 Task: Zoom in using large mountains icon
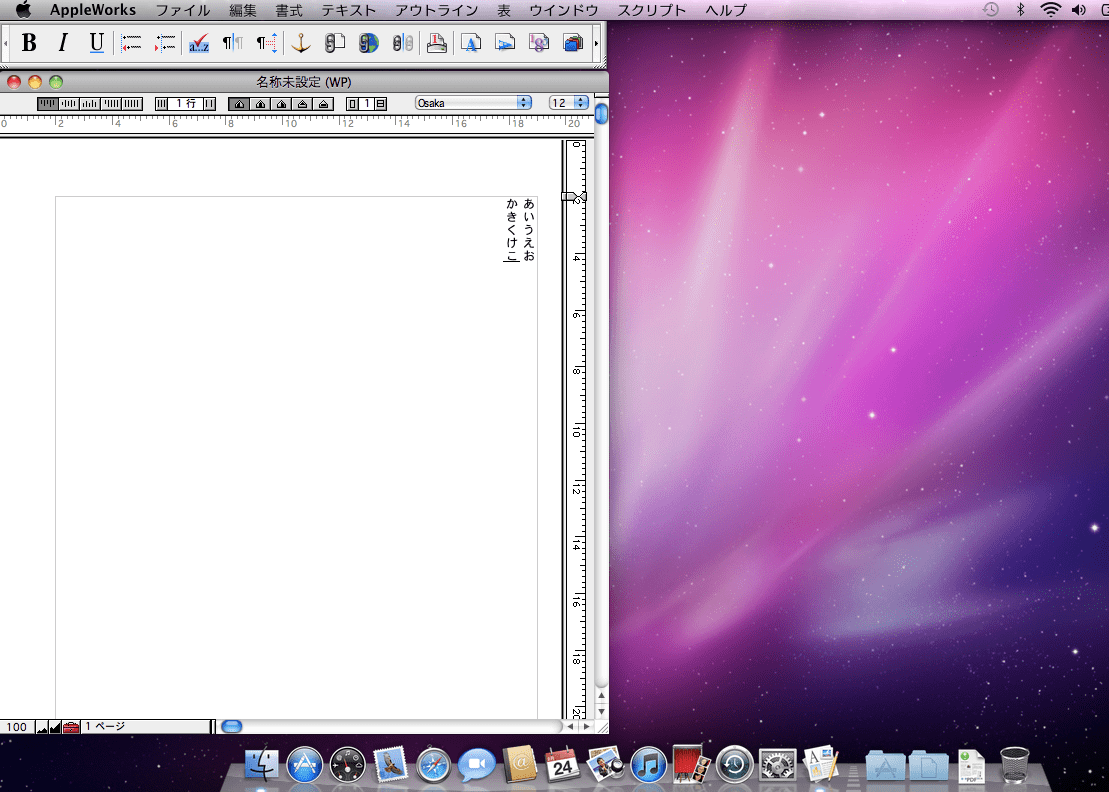(x=55, y=727)
